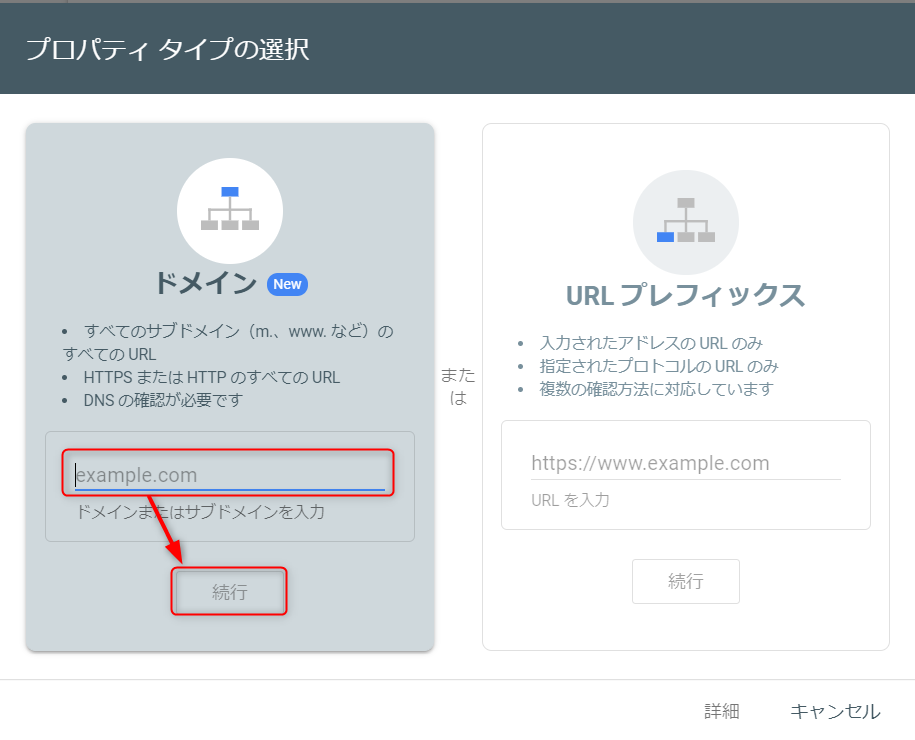The image size is (915, 740).
Task: Click the URL prefix hierarchy icon
Action: [x=686, y=221]
